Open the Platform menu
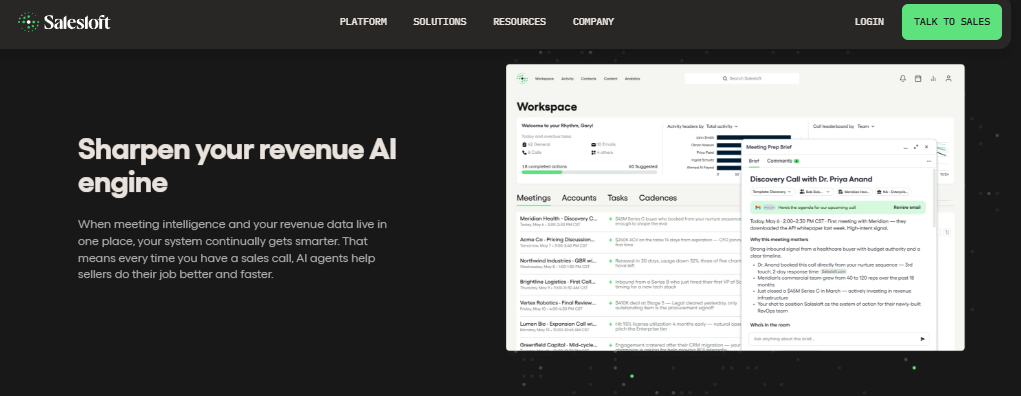The width and height of the screenshot is (1021, 396). pyautogui.click(x=363, y=21)
